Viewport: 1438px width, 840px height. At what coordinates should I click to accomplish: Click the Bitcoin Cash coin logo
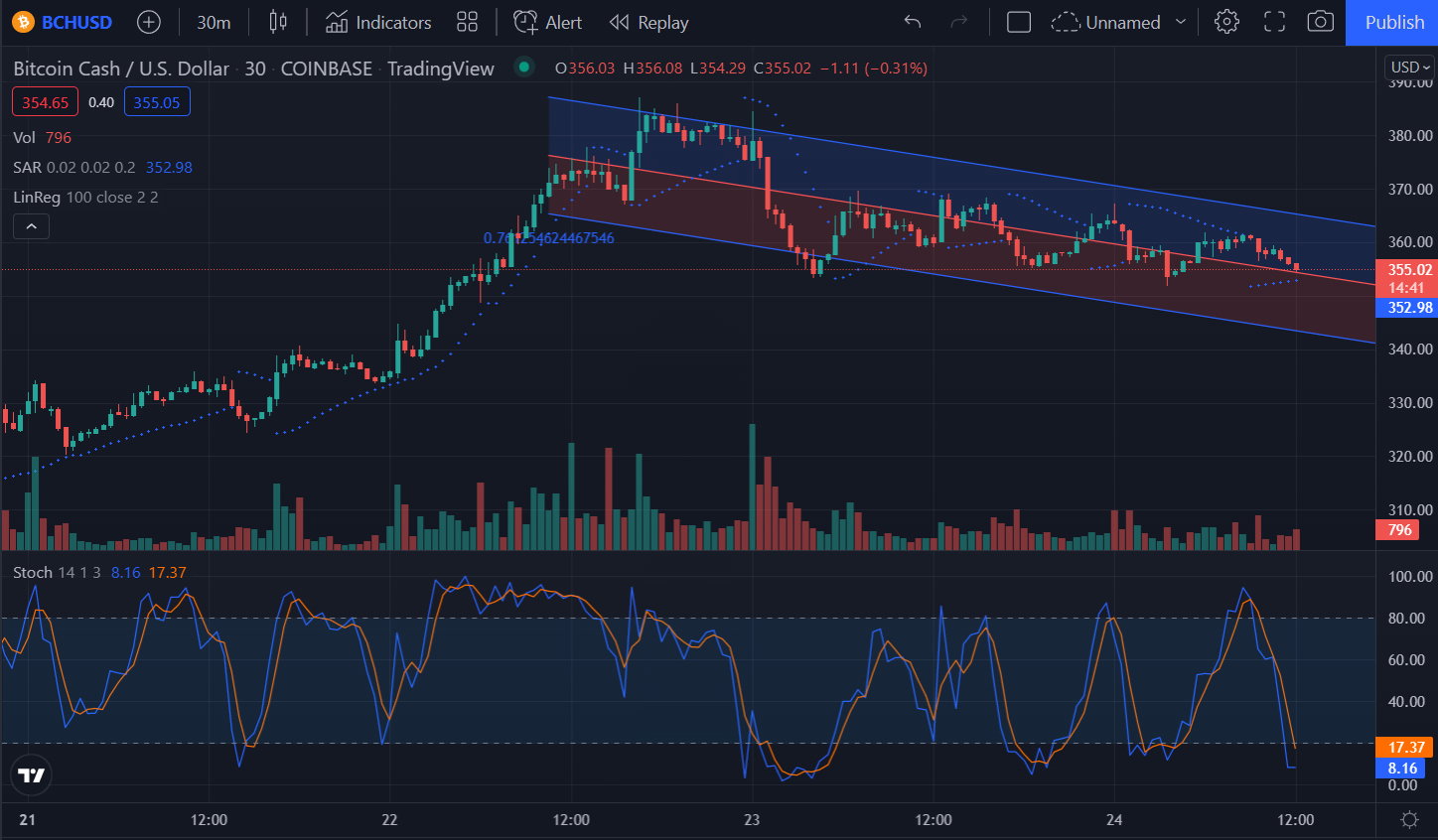(24, 22)
